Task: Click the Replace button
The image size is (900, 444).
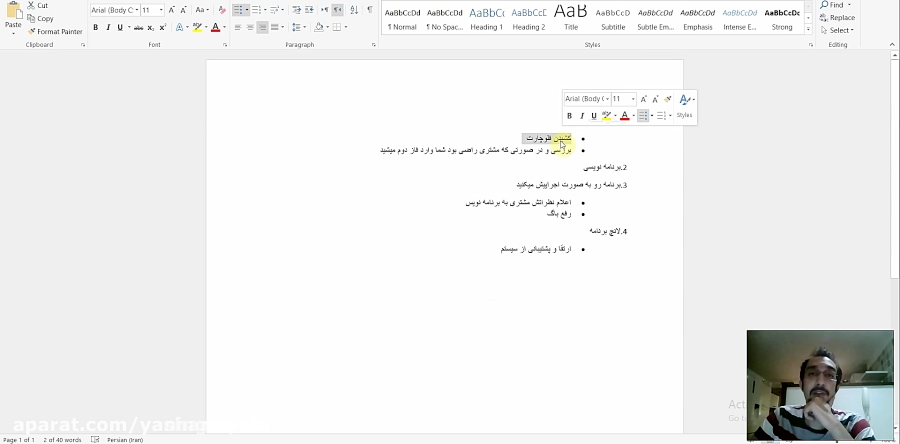Action: (x=837, y=18)
